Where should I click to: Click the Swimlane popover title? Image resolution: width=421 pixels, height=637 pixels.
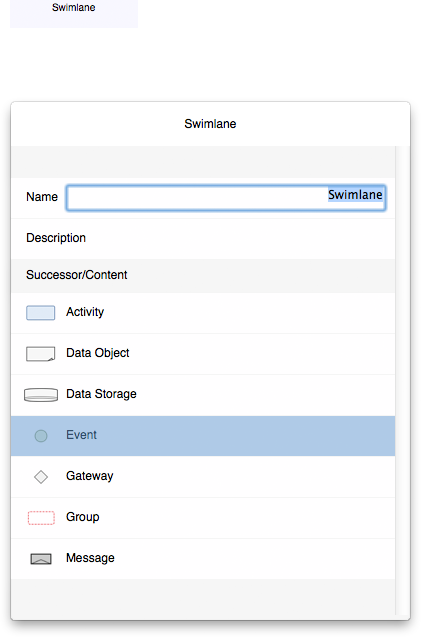[210, 124]
